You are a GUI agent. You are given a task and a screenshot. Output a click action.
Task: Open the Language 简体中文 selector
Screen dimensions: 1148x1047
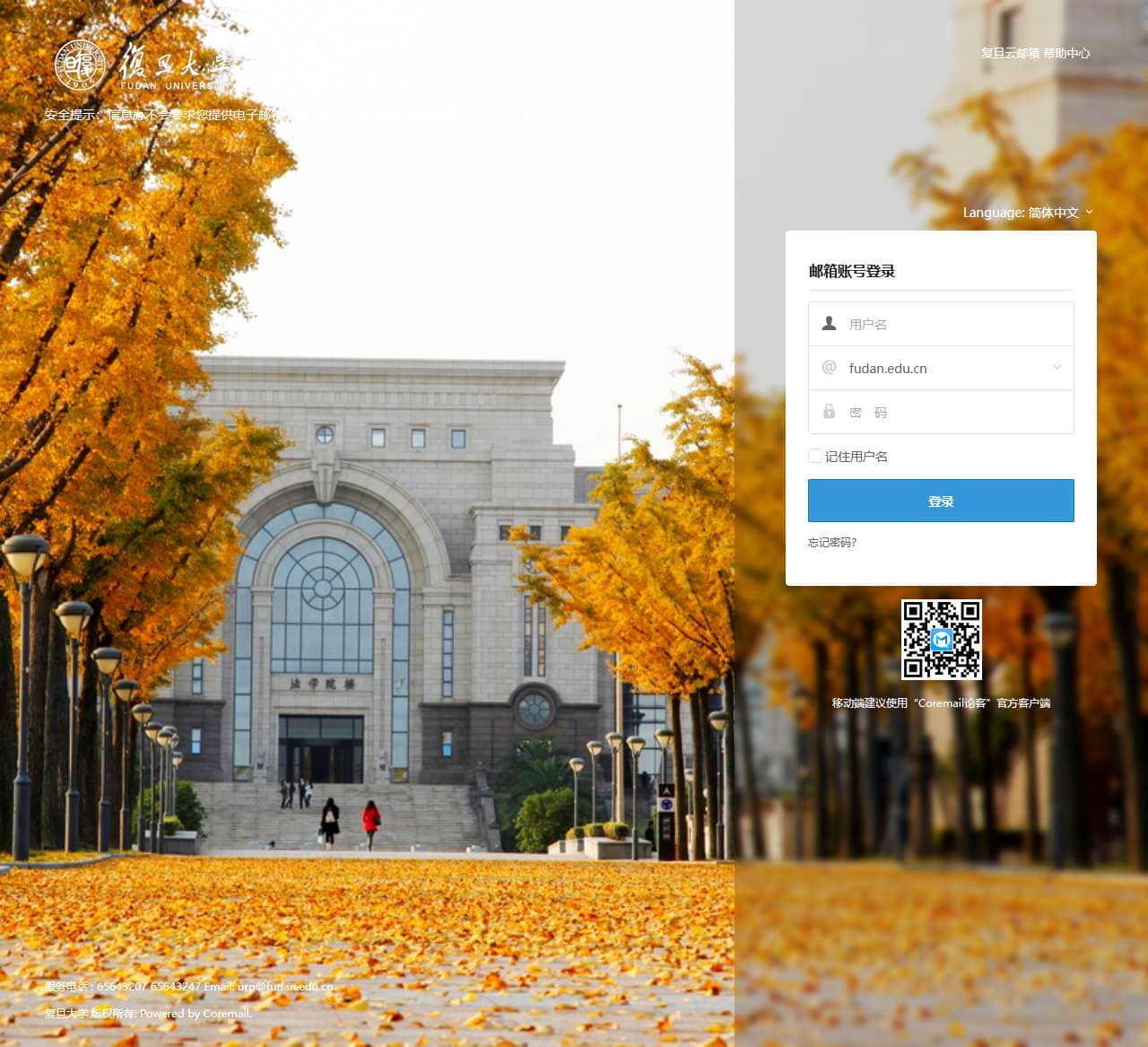(1028, 213)
